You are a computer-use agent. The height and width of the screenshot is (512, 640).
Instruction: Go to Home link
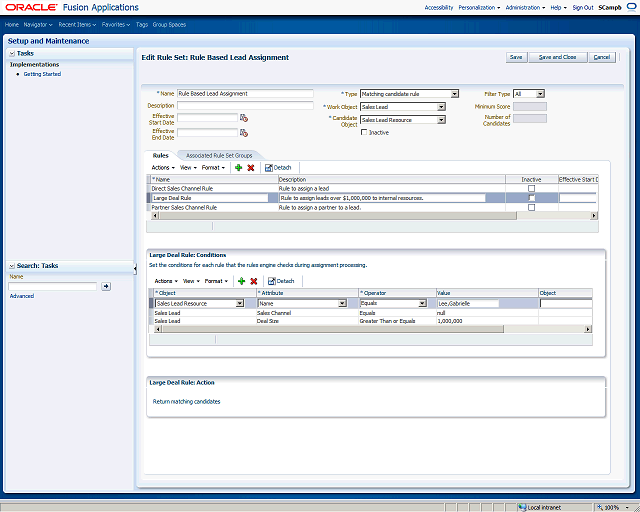pyautogui.click(x=12, y=24)
